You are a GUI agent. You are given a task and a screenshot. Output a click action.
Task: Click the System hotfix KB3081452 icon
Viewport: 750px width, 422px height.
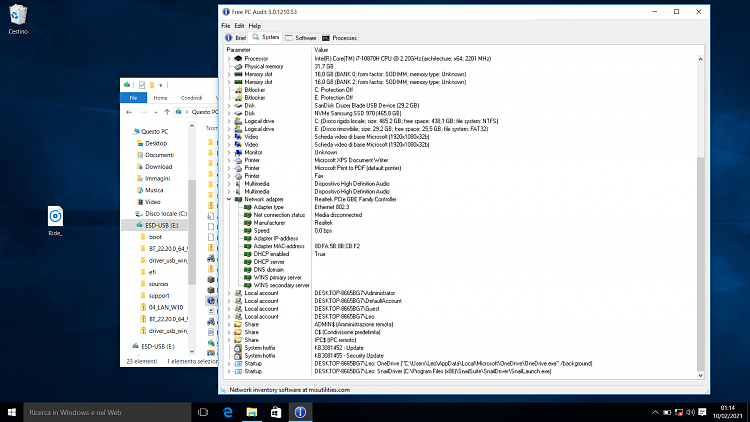pyautogui.click(x=238, y=348)
